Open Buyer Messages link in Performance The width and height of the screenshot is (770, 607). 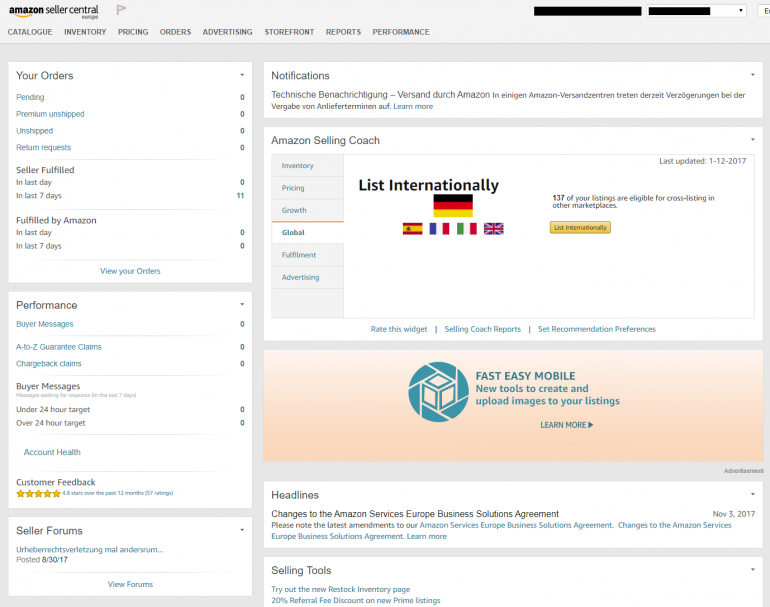[45, 324]
